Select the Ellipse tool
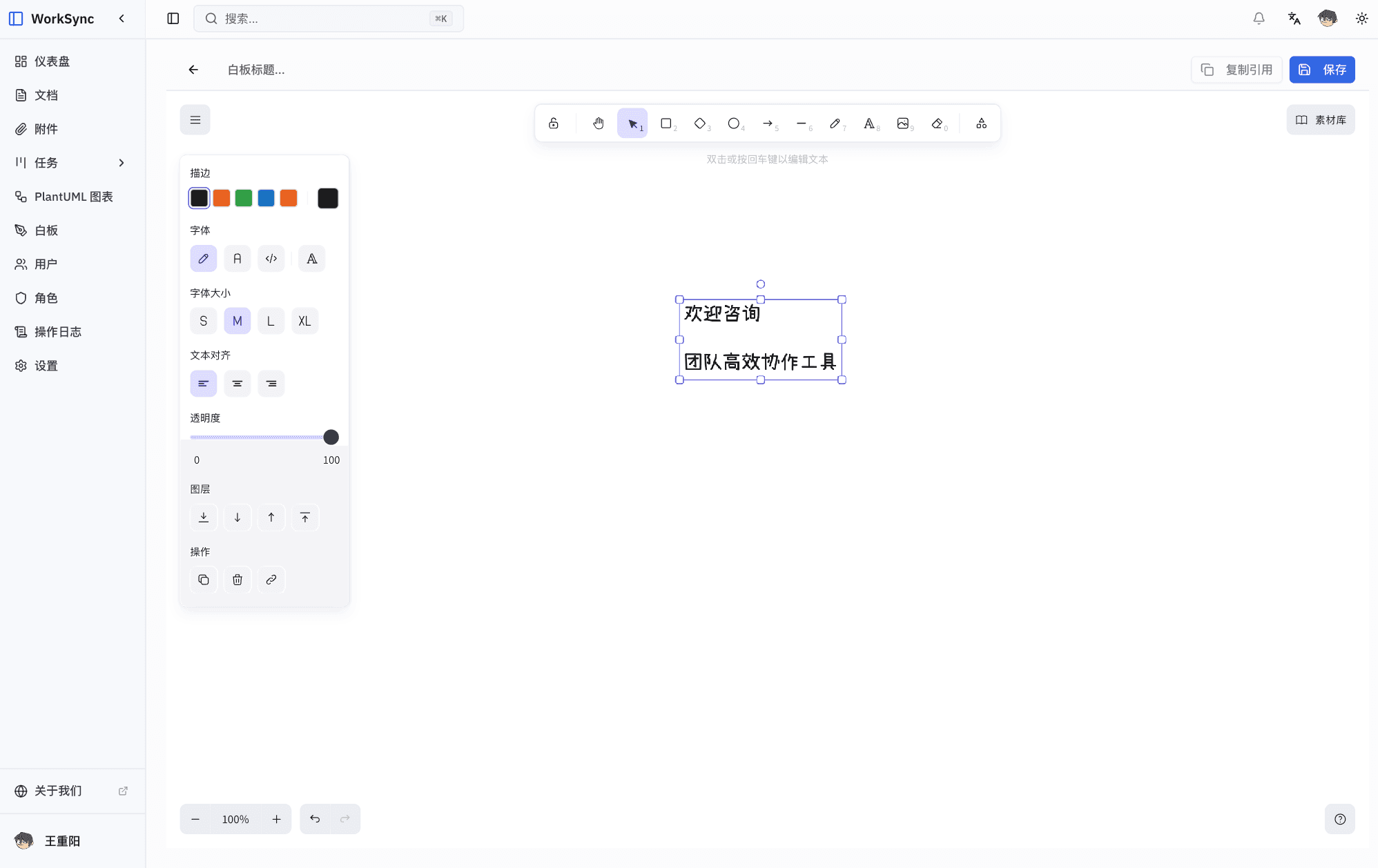The image size is (1378, 868). (734, 123)
